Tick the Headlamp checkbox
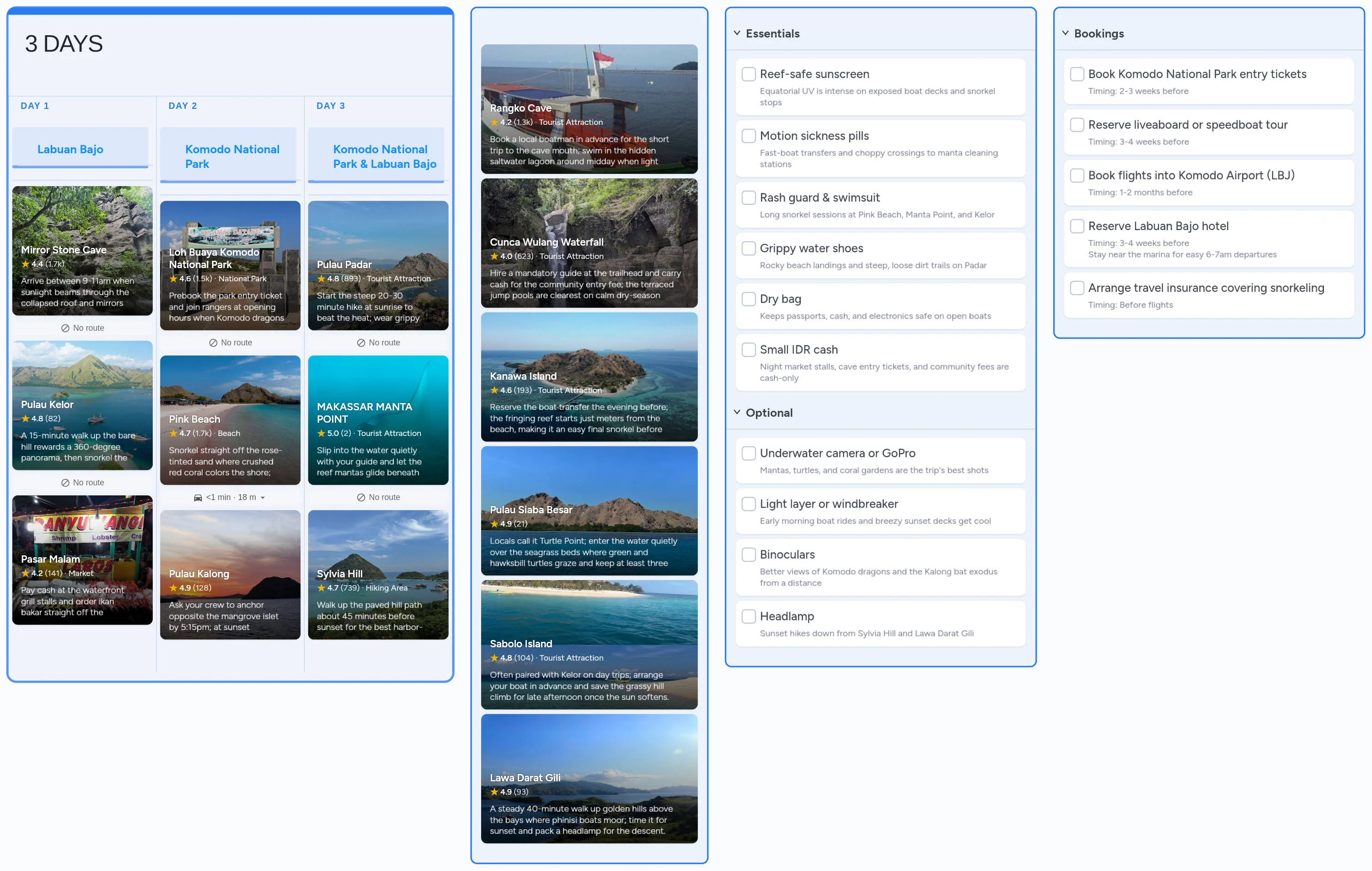 [749, 616]
